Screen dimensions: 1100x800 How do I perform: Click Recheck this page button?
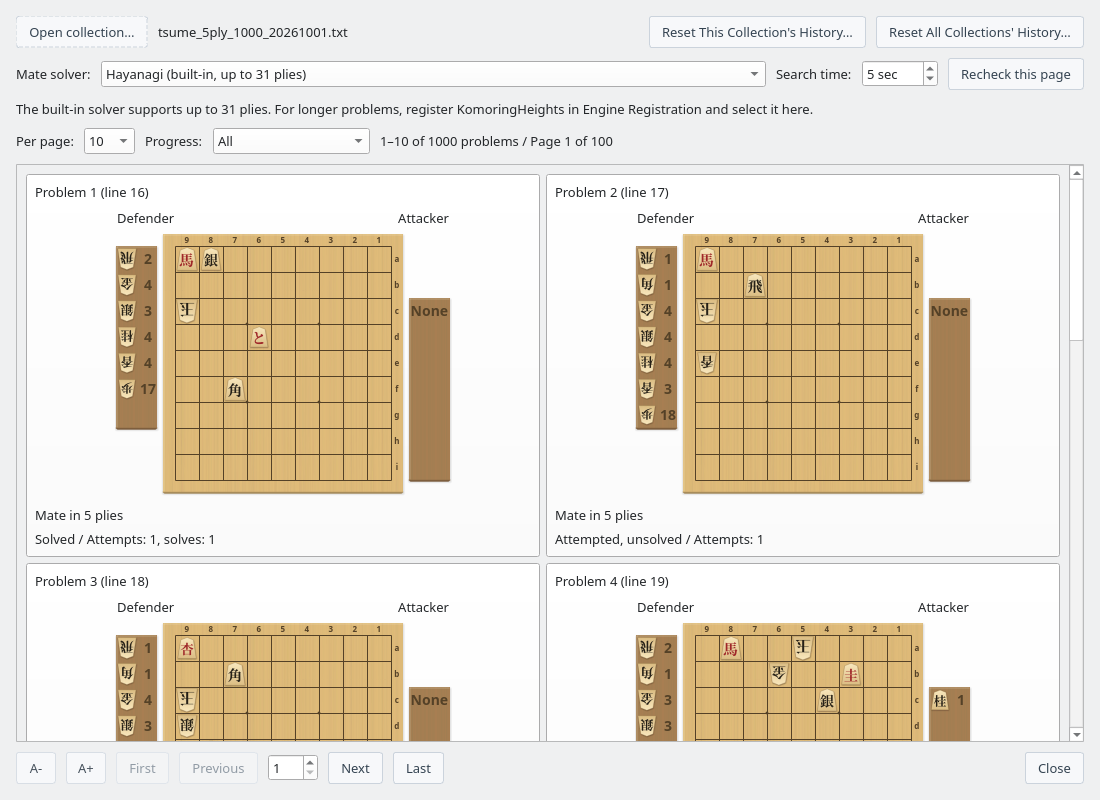pos(1015,74)
